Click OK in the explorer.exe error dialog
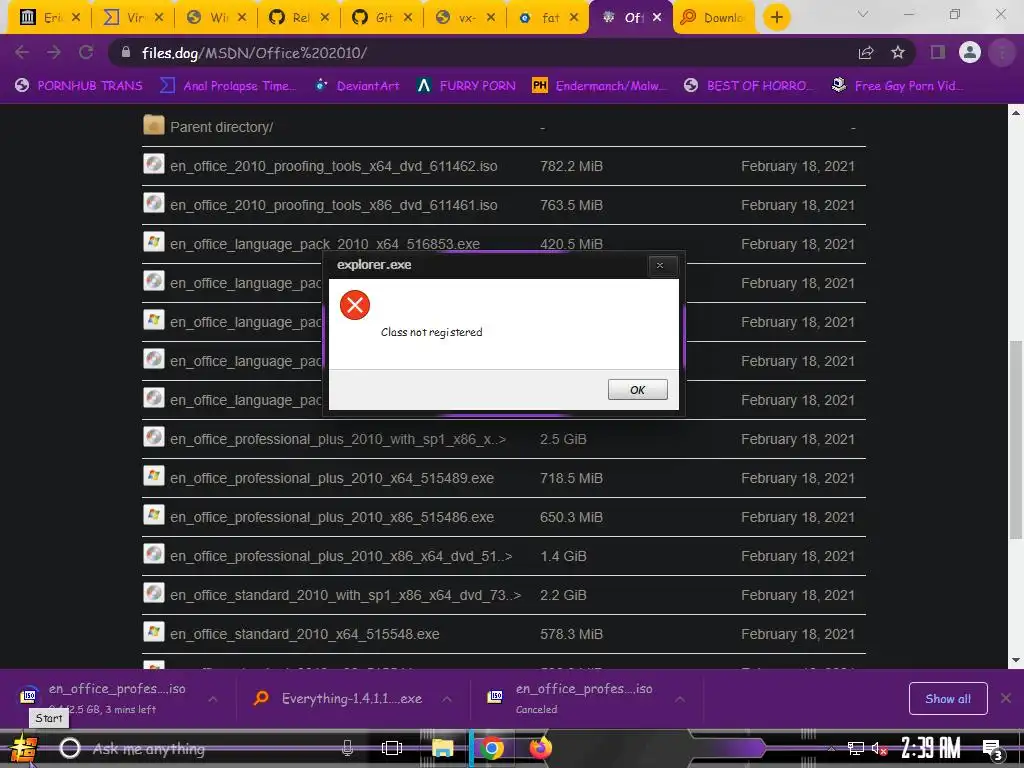The width and height of the screenshot is (1024, 768). tap(637, 389)
